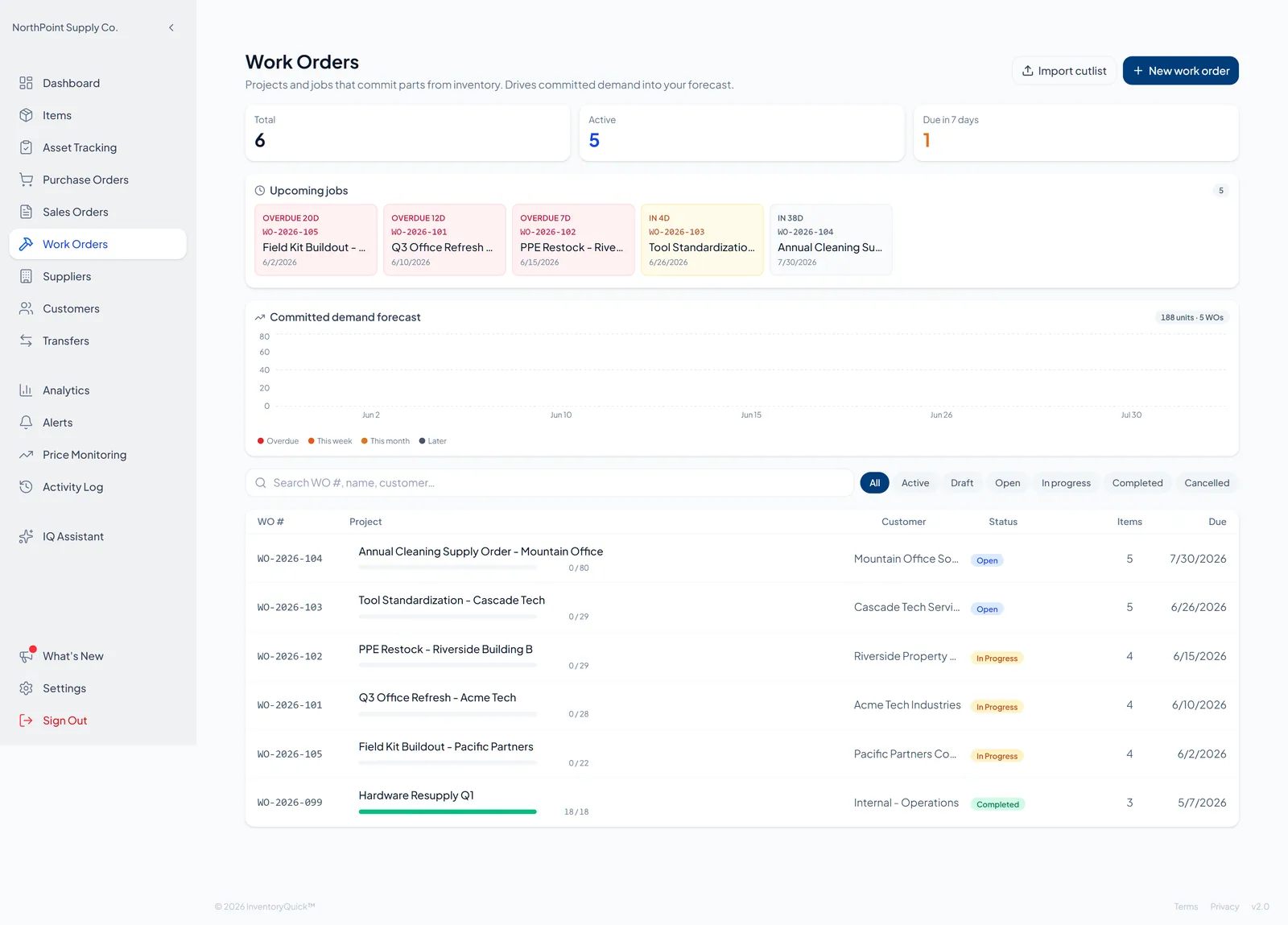Viewport: 1288px width, 925px height.
Task: Click the Settings gear icon
Action: (26, 688)
